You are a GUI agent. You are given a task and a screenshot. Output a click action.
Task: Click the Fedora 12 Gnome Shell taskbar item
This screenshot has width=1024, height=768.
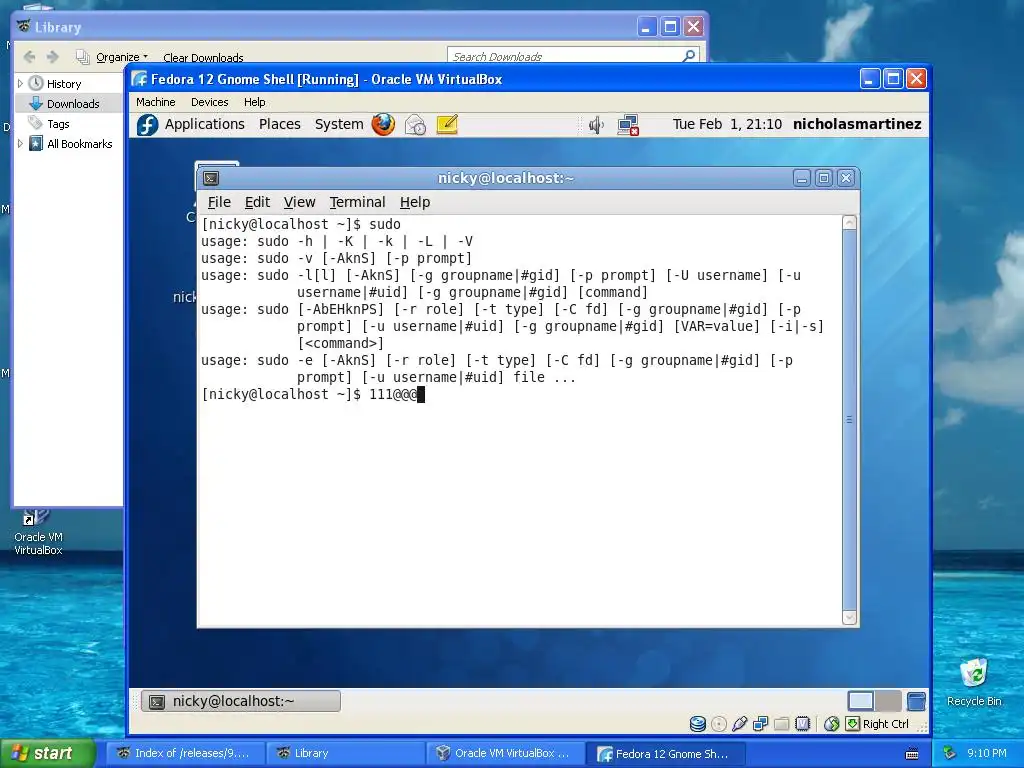coord(665,753)
